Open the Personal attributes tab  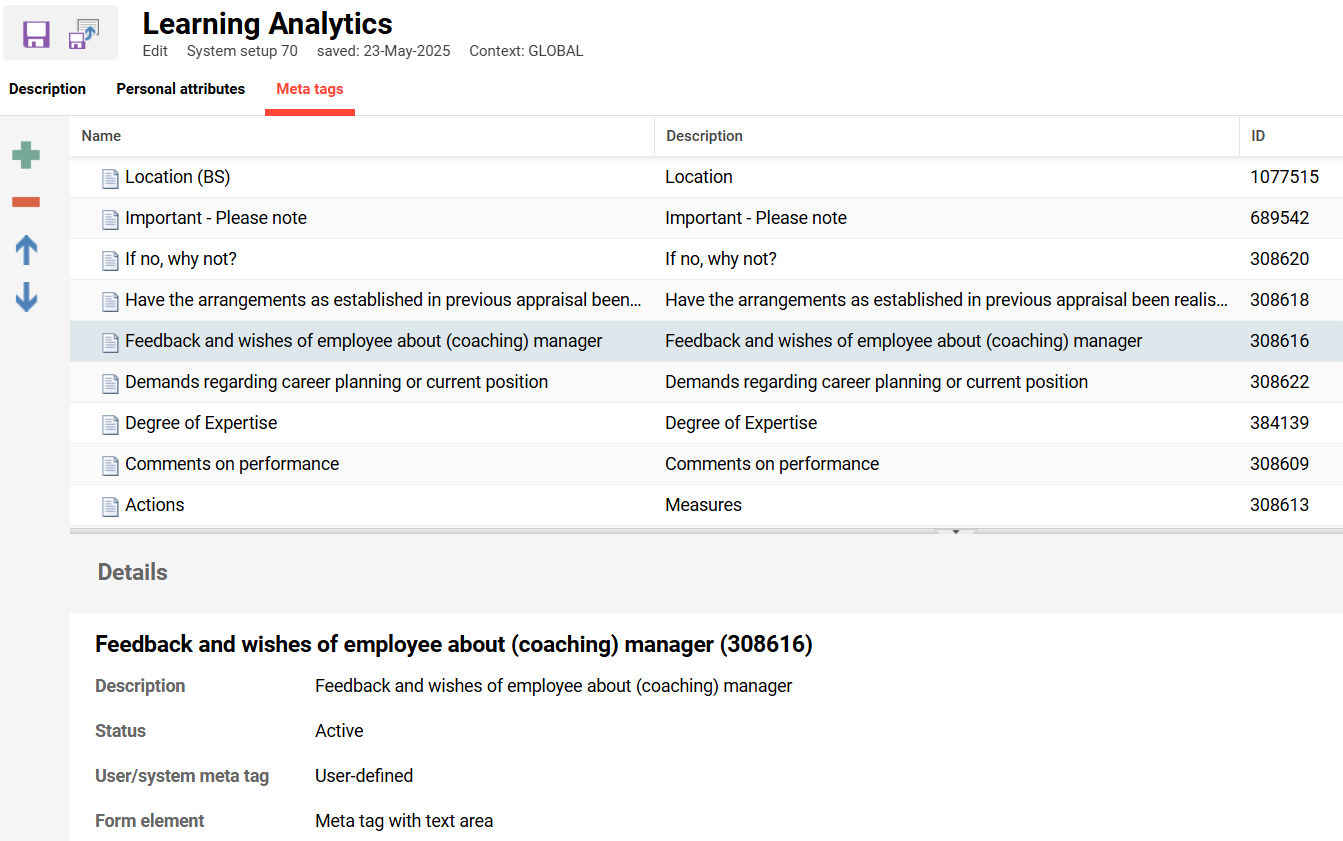pos(180,89)
